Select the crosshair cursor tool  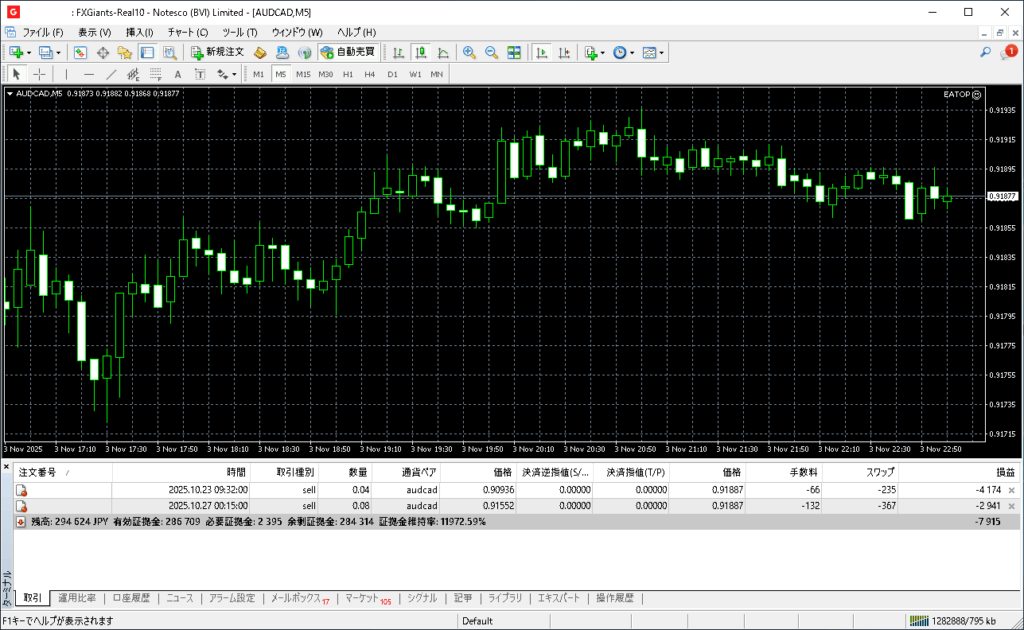[x=39, y=74]
